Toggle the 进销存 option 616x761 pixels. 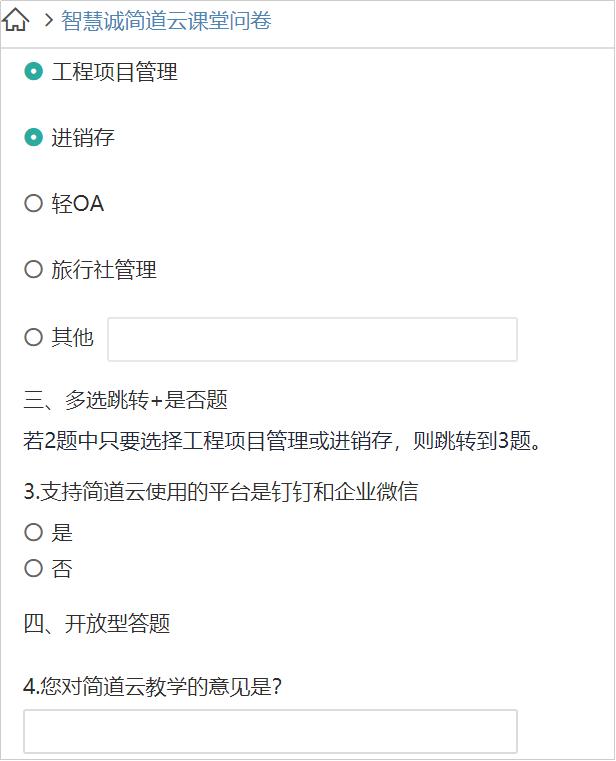point(33,137)
